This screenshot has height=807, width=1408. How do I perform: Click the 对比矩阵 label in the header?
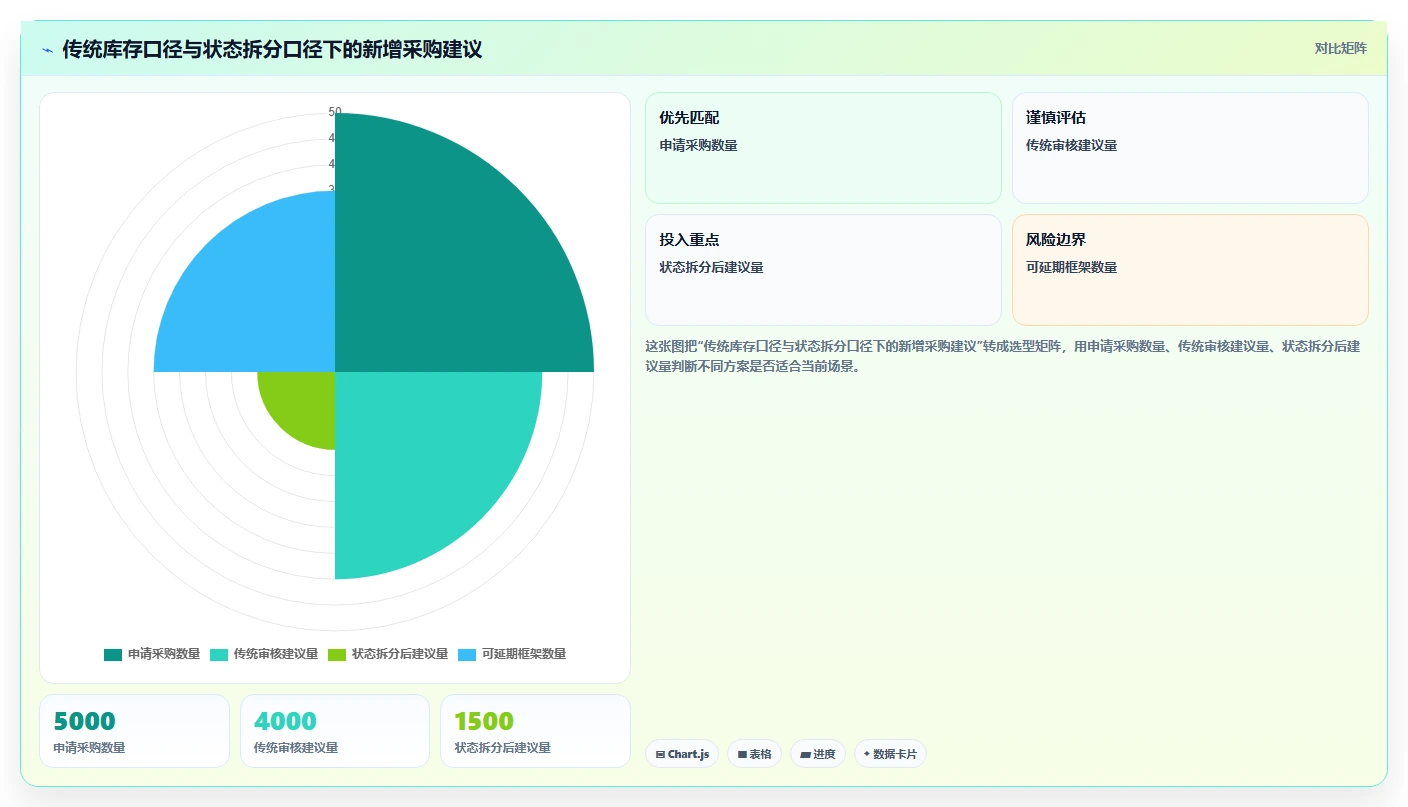click(1340, 48)
